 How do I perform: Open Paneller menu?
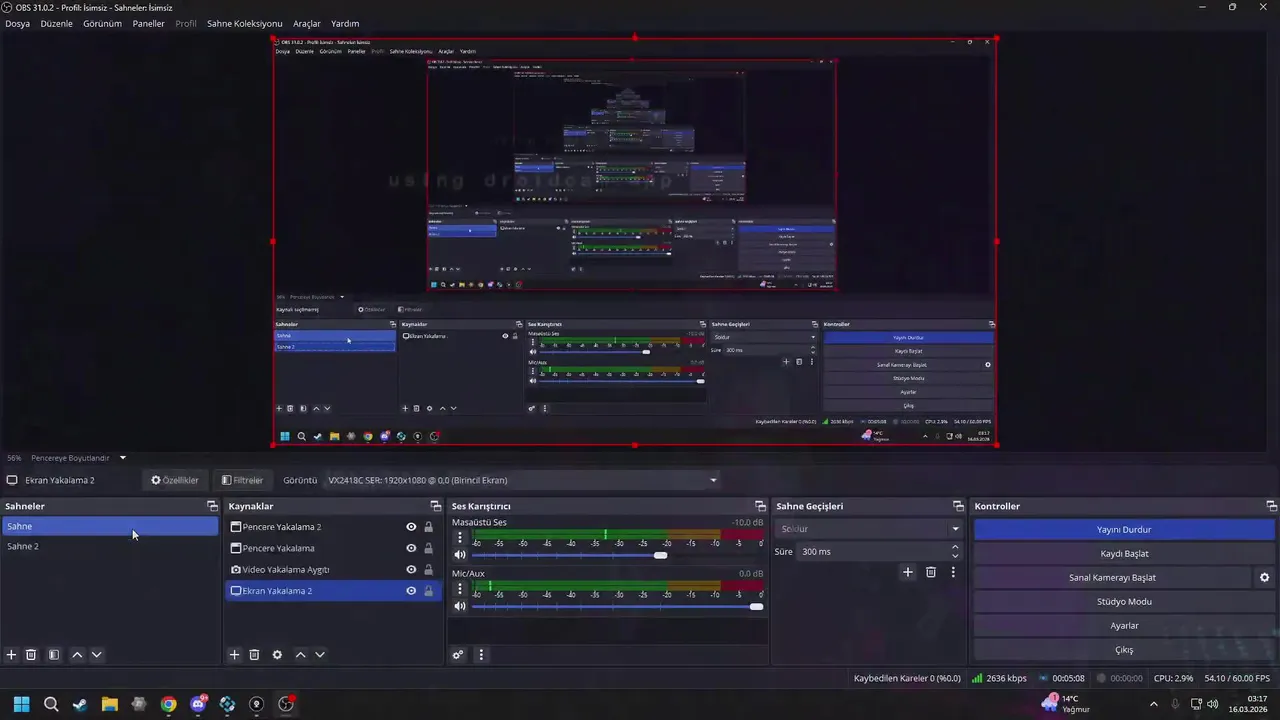pyautogui.click(x=148, y=23)
